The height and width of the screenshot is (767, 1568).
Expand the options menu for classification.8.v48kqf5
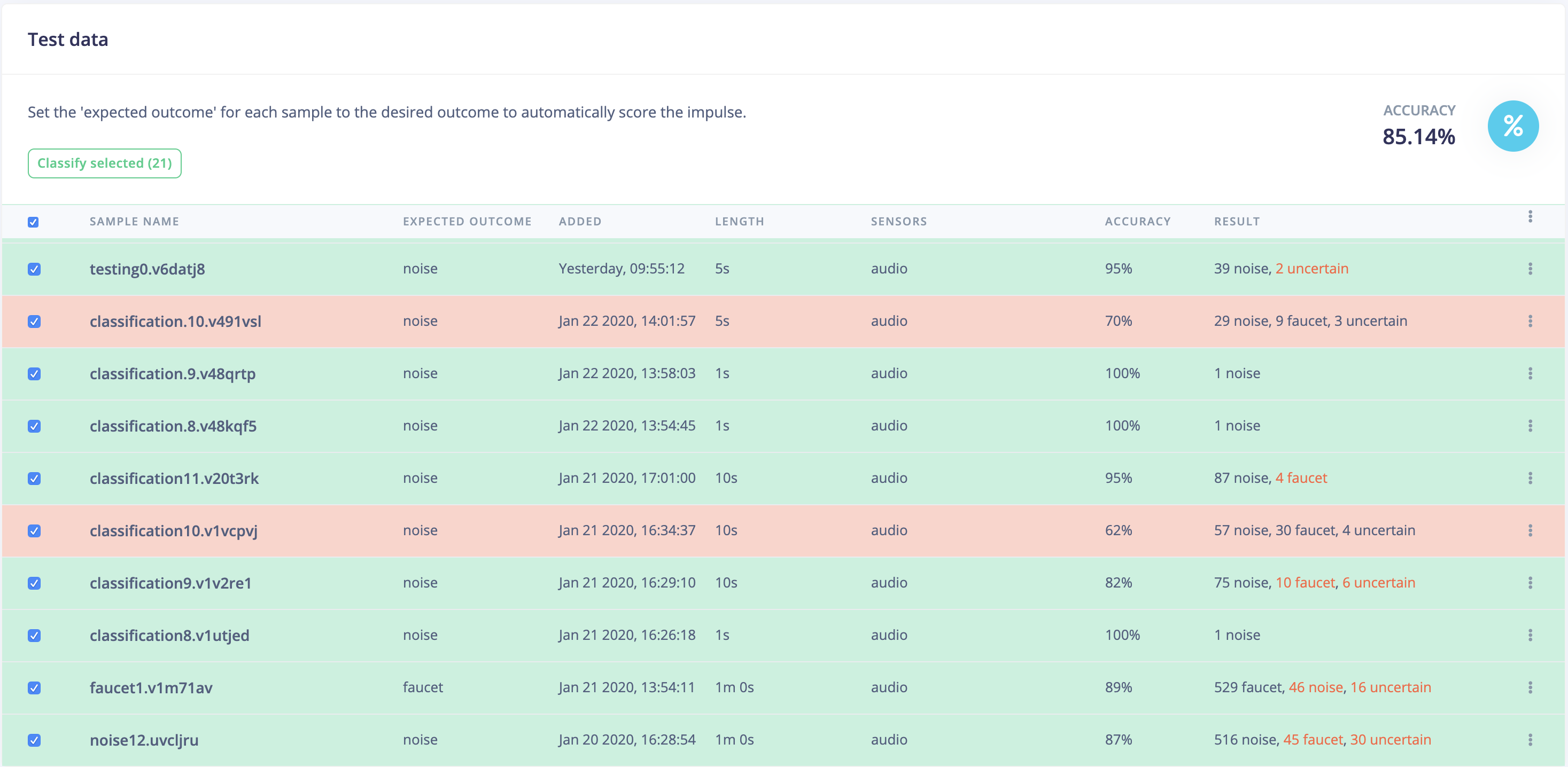point(1530,426)
